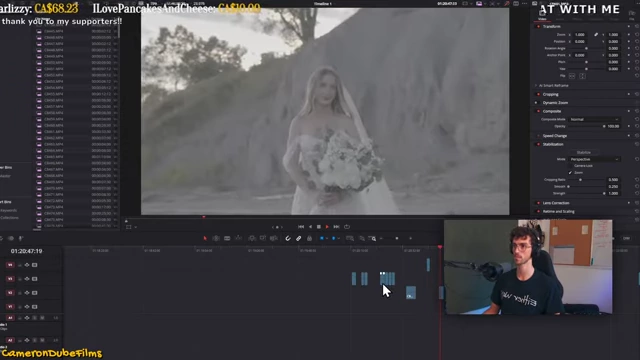Toggle Loop playback icon
The width and height of the screenshot is (640, 360).
pos(347,227)
